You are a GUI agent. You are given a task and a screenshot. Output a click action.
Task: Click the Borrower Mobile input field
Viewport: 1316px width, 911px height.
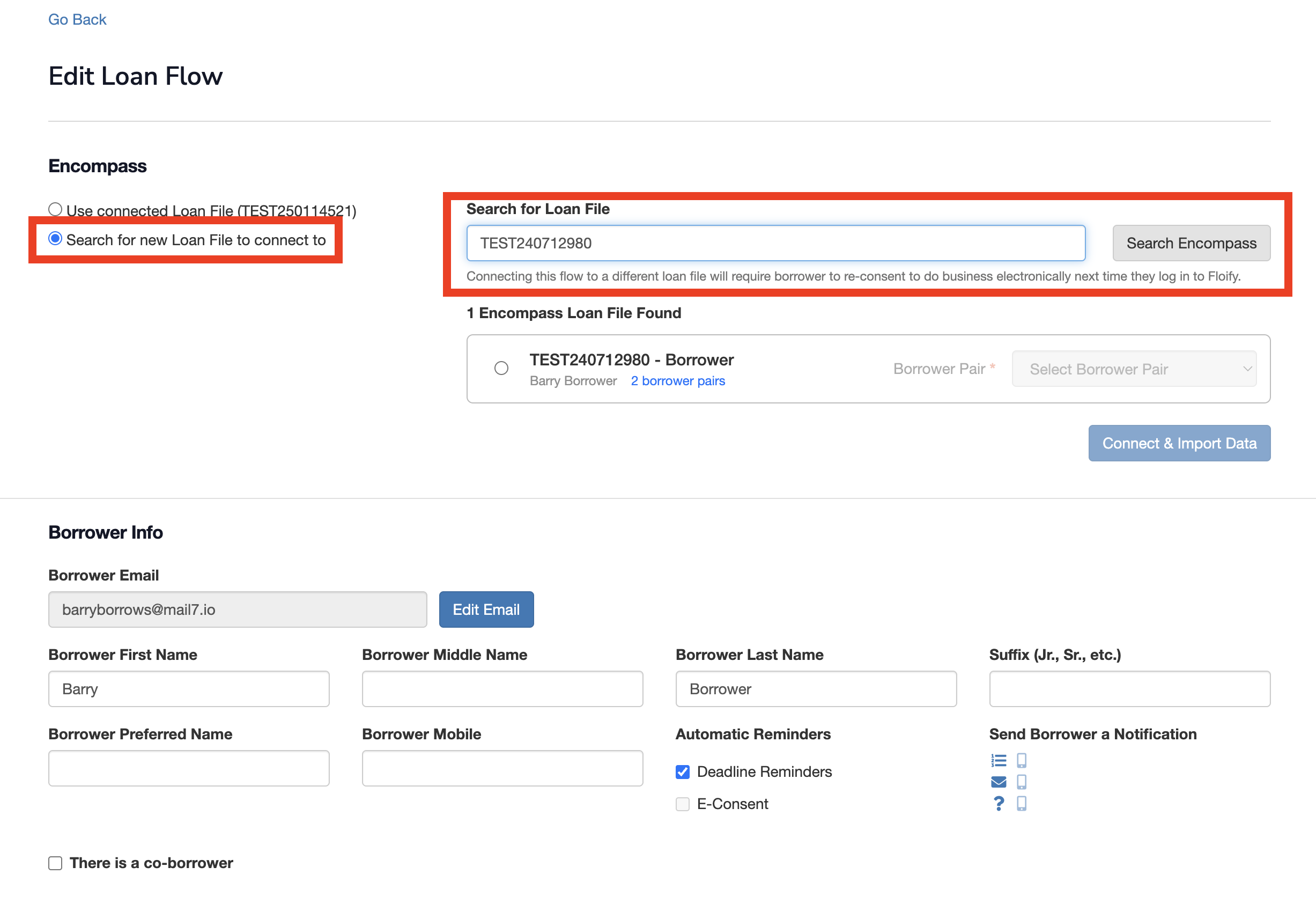click(502, 768)
